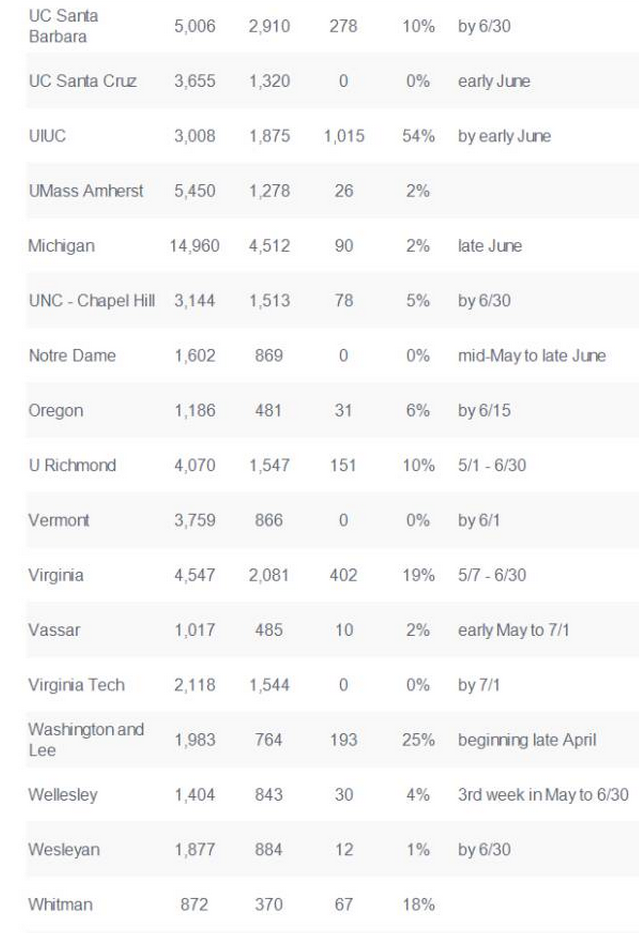Click the 'beginning late April' cell
This screenshot has height=933, width=639.
pos(526,740)
